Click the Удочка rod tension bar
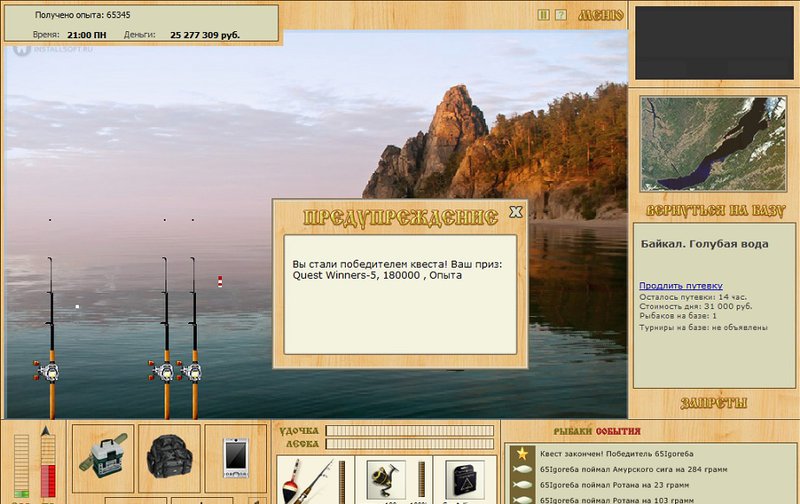The image size is (800, 504). (x=410, y=431)
